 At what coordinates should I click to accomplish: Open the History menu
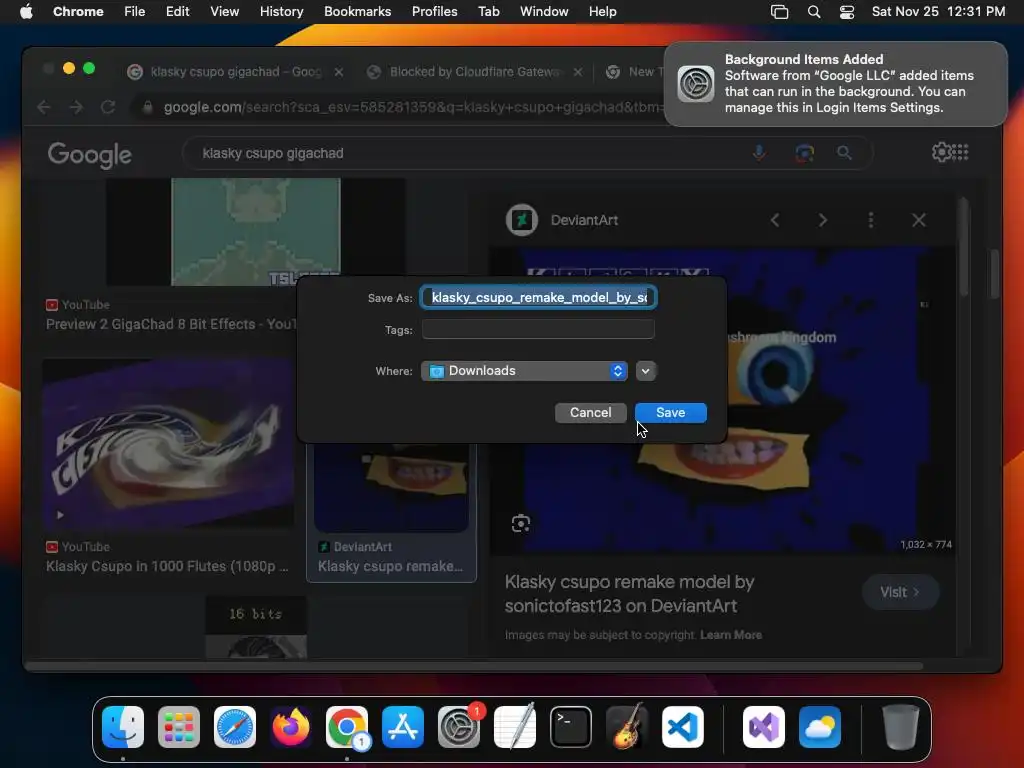tap(281, 11)
